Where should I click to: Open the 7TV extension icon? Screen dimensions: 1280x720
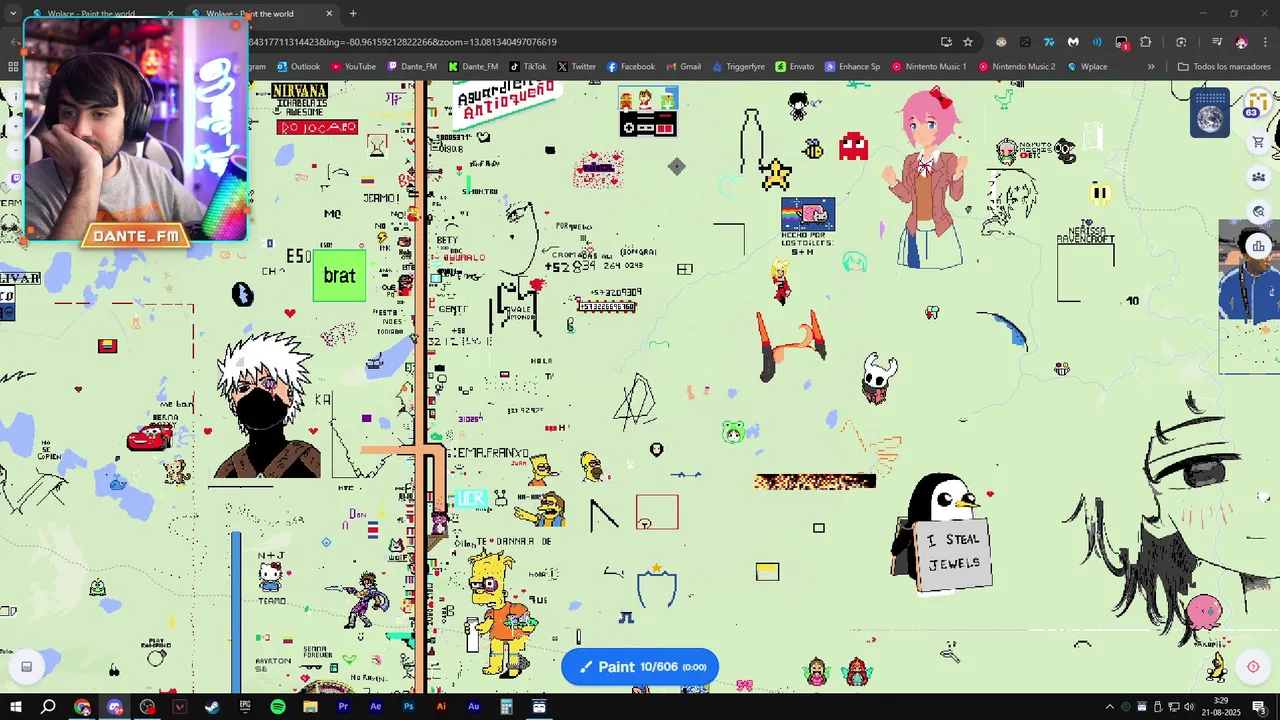tap(1049, 42)
